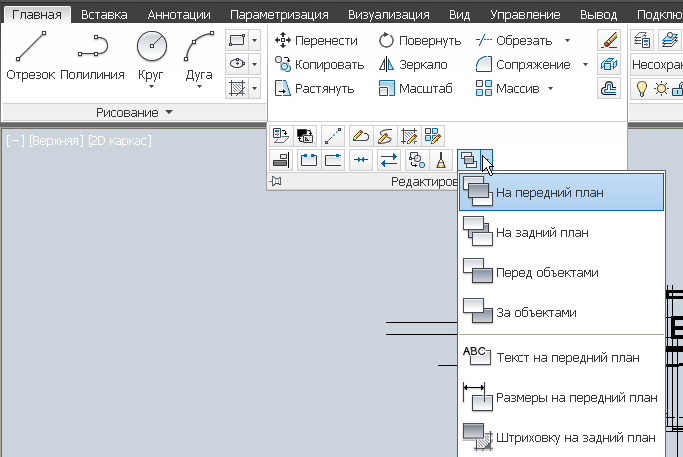Open Массив dropdown arrow
This screenshot has width=683, height=457.
point(550,88)
